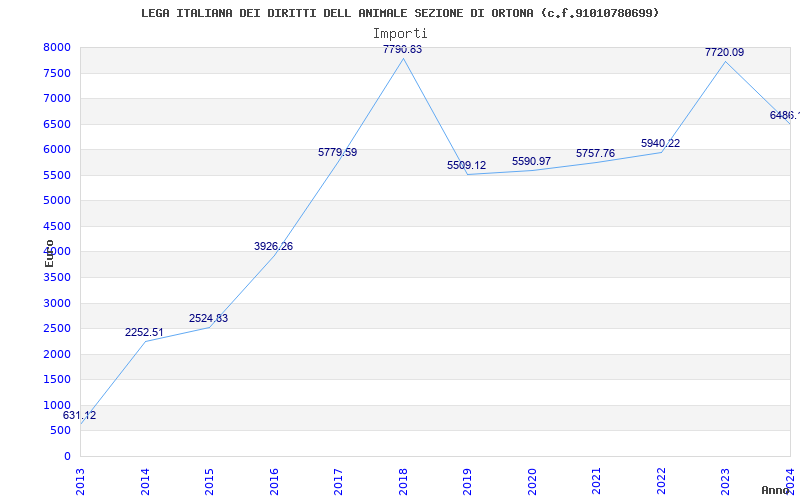This screenshot has height=500, width=800.
Task: Click the peak value label 7790.83
Action: (403, 49)
